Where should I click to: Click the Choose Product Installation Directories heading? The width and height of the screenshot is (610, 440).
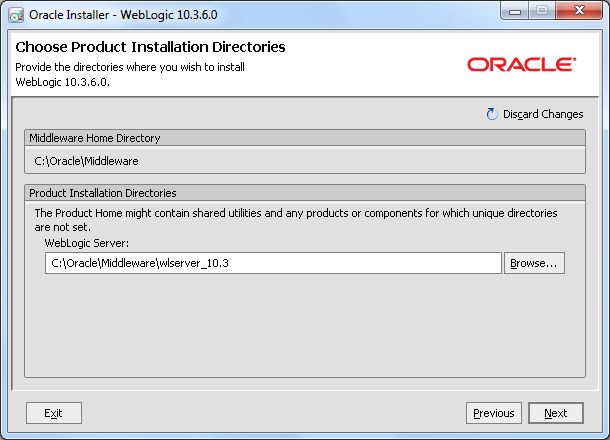click(x=150, y=47)
